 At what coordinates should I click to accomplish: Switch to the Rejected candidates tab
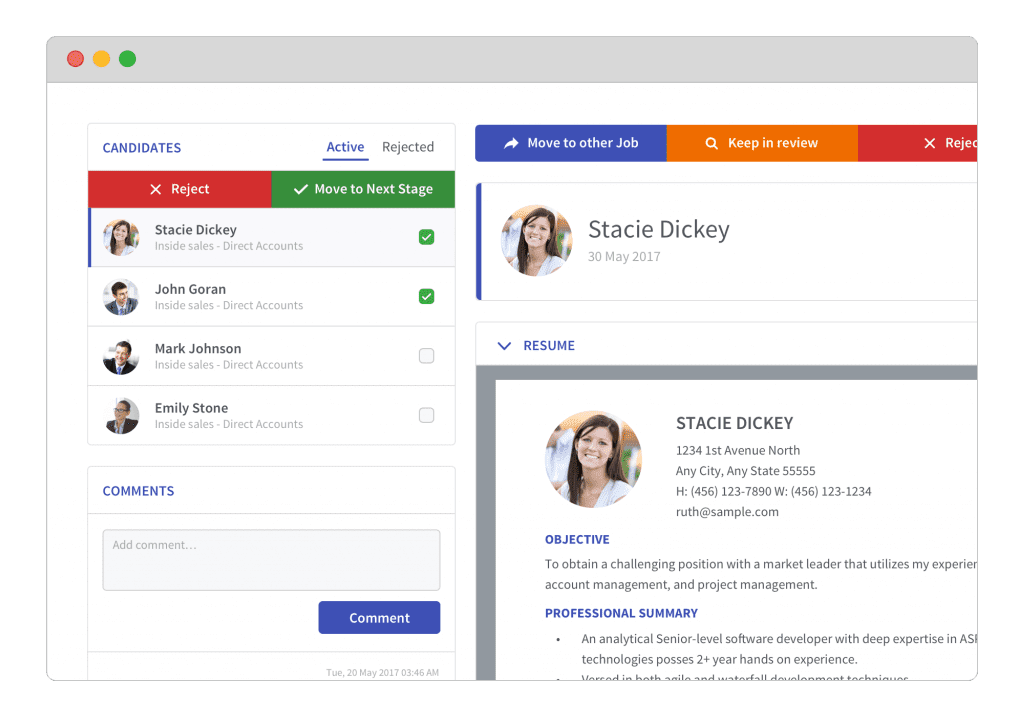click(408, 147)
